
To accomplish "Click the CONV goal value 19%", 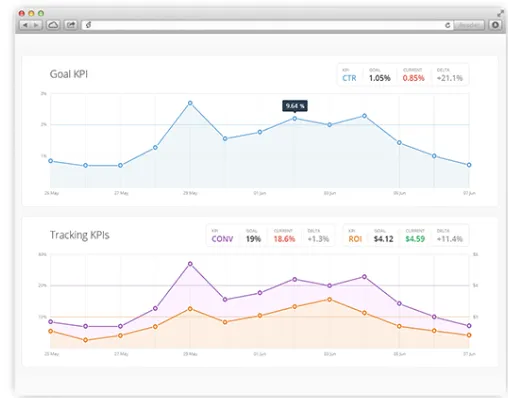I will 253,239.
